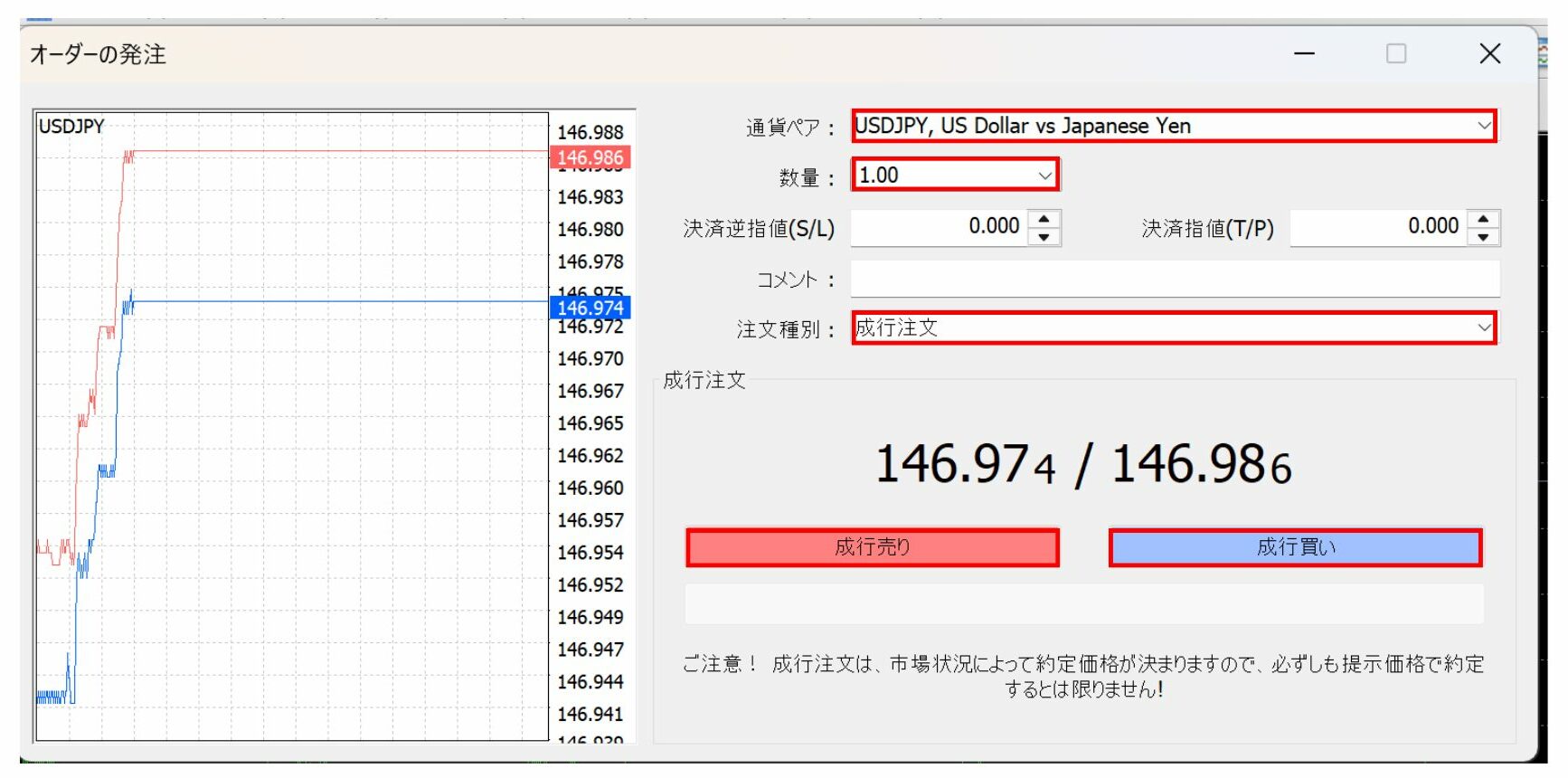Click the large 146.974 bid quote
The height and width of the screenshot is (778, 1568).
[966, 465]
